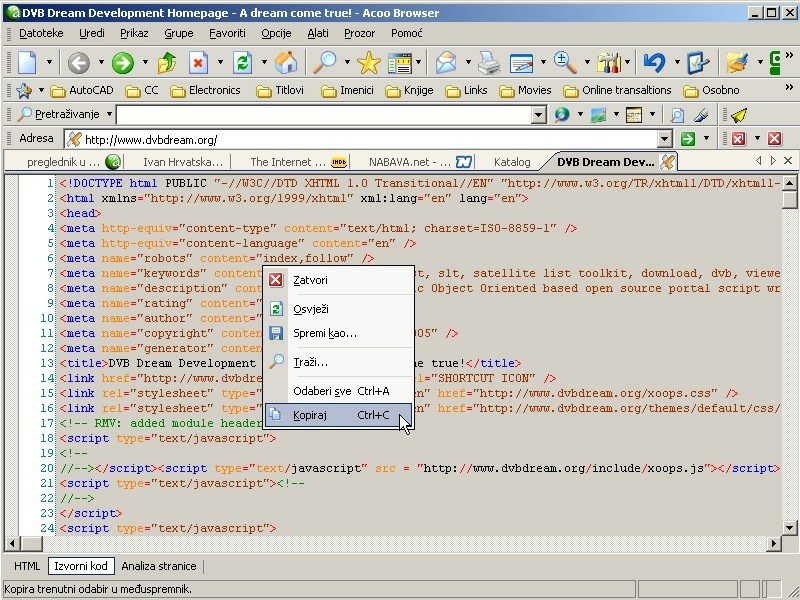Click the address field showing http://www.dvbdream.org/
Image resolution: width=800 pixels, height=600 pixels.
pyautogui.click(x=361, y=139)
